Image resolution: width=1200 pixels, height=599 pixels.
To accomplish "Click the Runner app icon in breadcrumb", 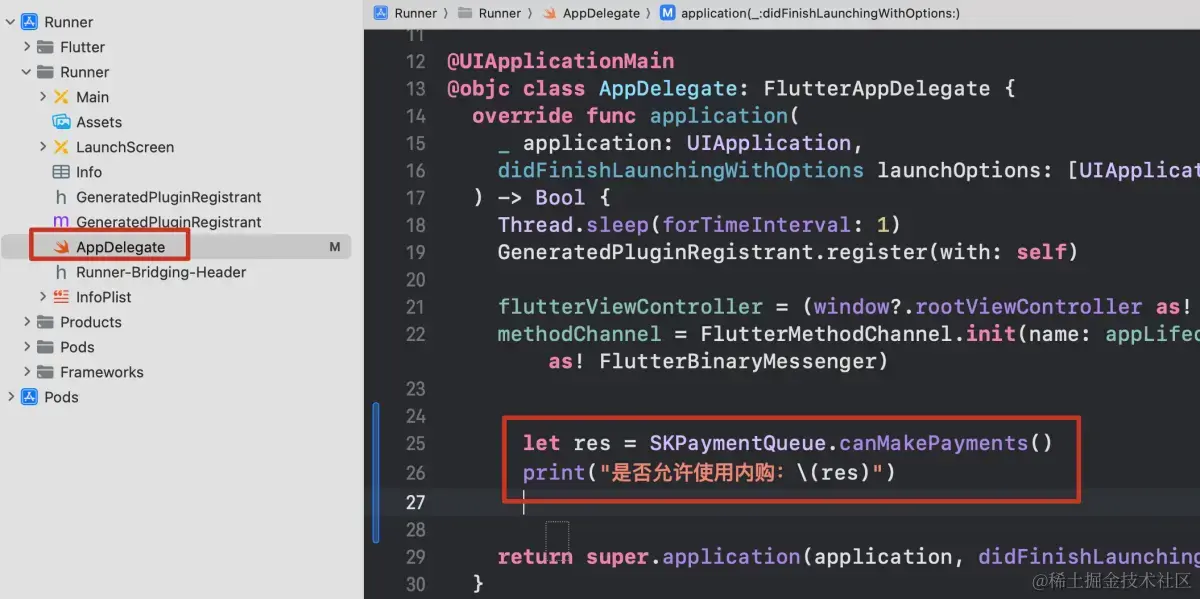I will coord(381,13).
